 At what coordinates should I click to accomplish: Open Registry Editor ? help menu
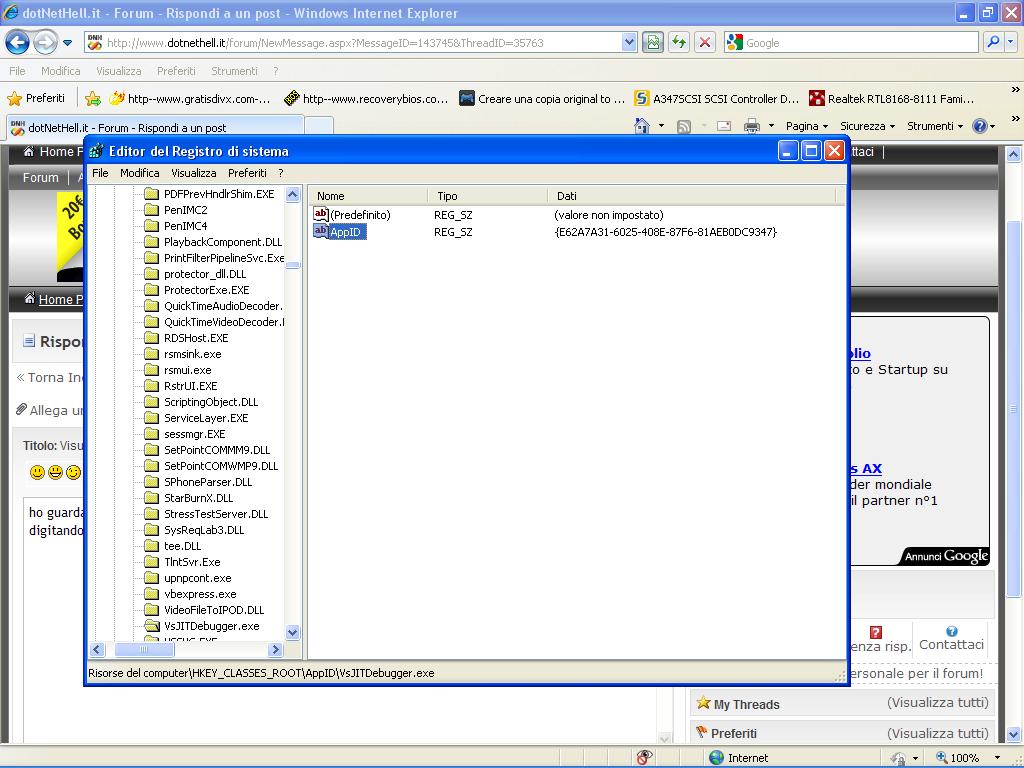pyautogui.click(x=281, y=173)
